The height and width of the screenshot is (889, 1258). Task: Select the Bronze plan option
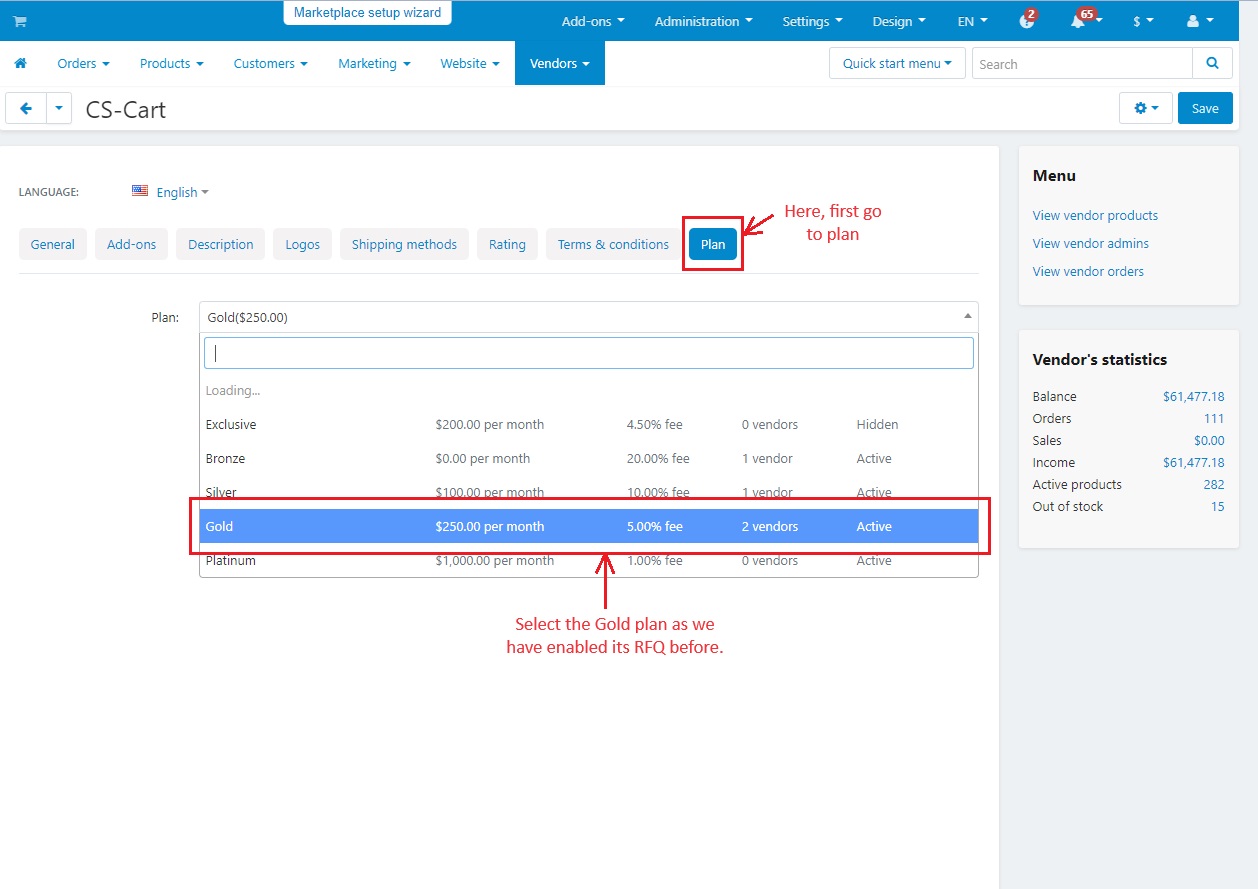pyautogui.click(x=588, y=458)
